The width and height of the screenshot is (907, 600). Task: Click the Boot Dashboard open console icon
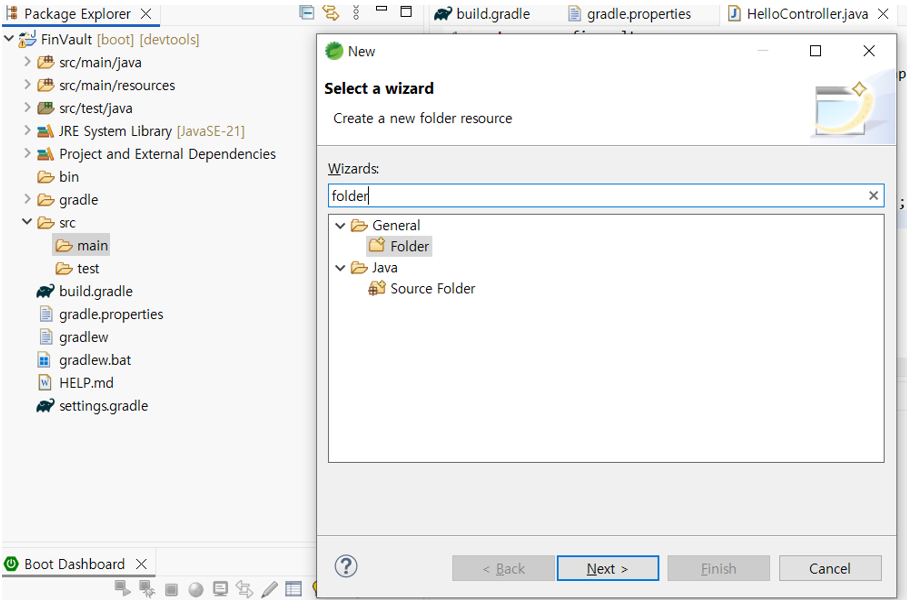coord(220,589)
